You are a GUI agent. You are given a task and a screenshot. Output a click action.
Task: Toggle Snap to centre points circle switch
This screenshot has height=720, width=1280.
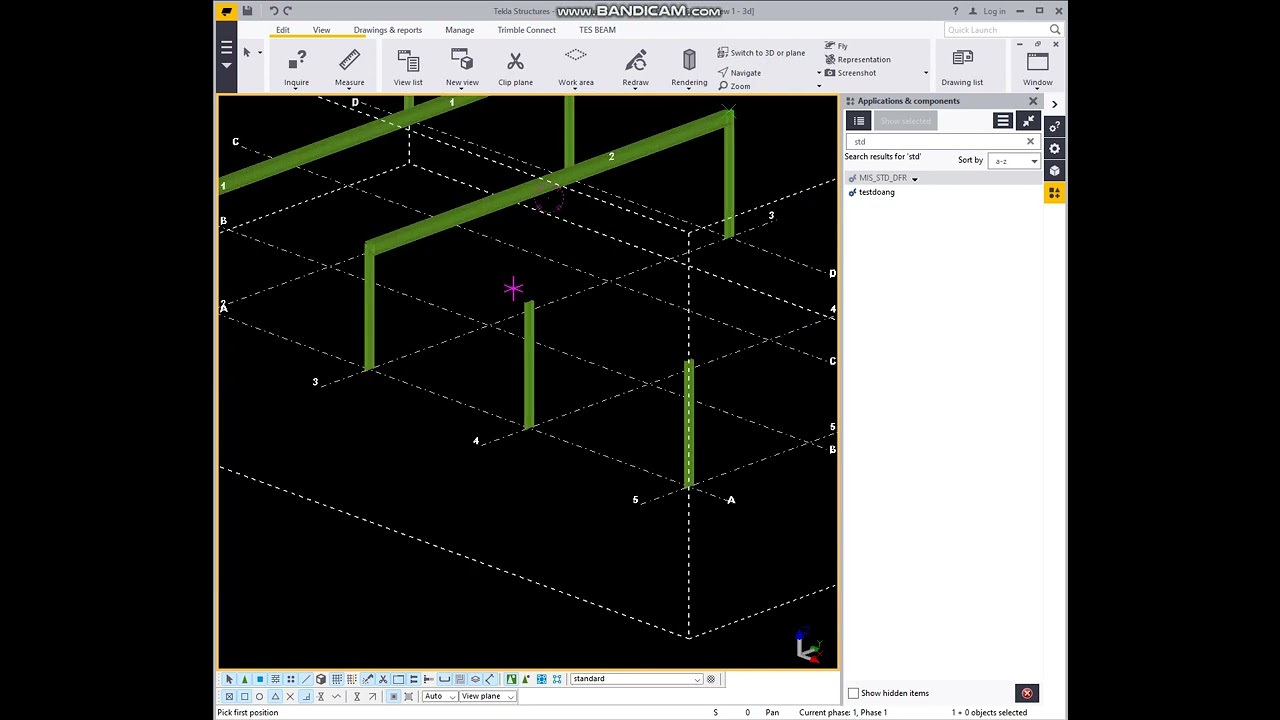tap(259, 696)
